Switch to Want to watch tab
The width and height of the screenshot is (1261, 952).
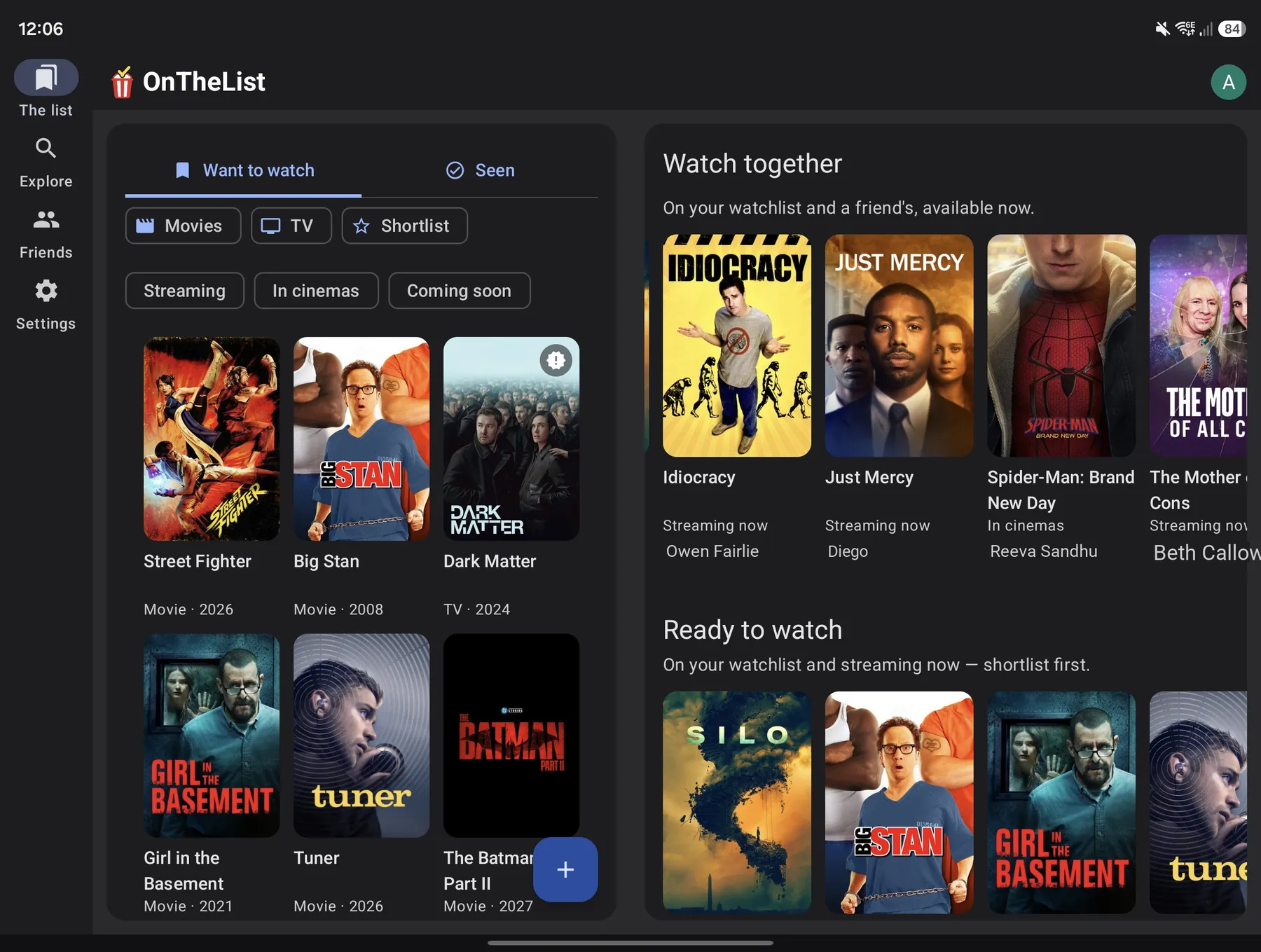[x=243, y=170]
